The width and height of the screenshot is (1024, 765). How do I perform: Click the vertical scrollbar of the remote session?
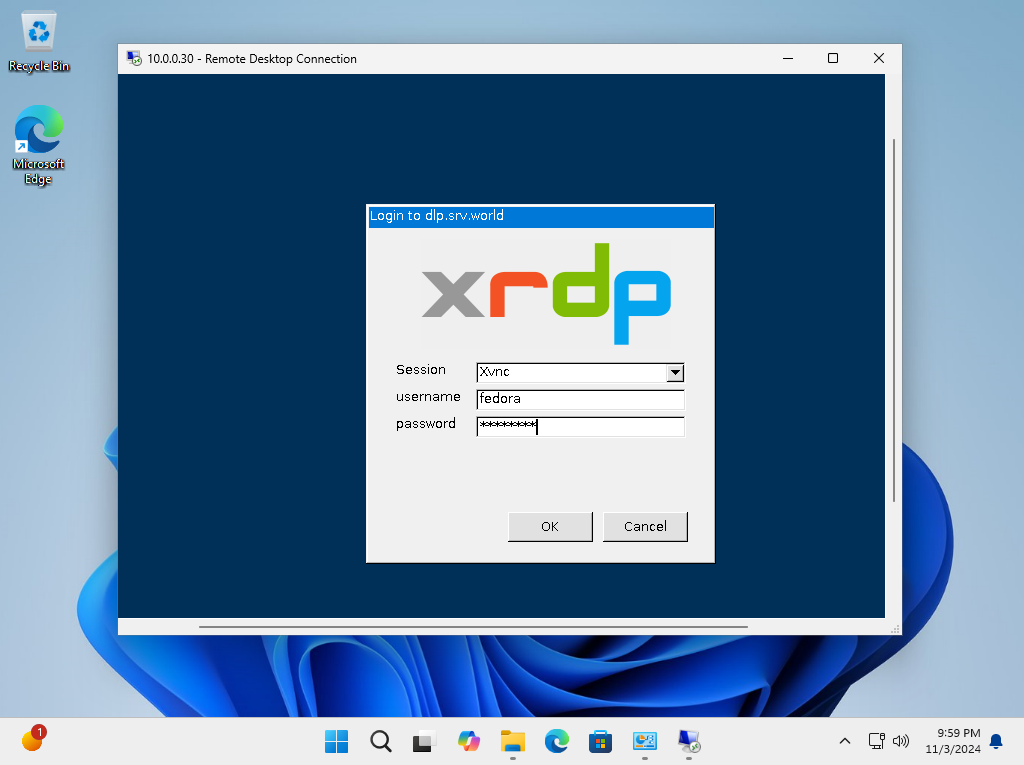point(893,320)
